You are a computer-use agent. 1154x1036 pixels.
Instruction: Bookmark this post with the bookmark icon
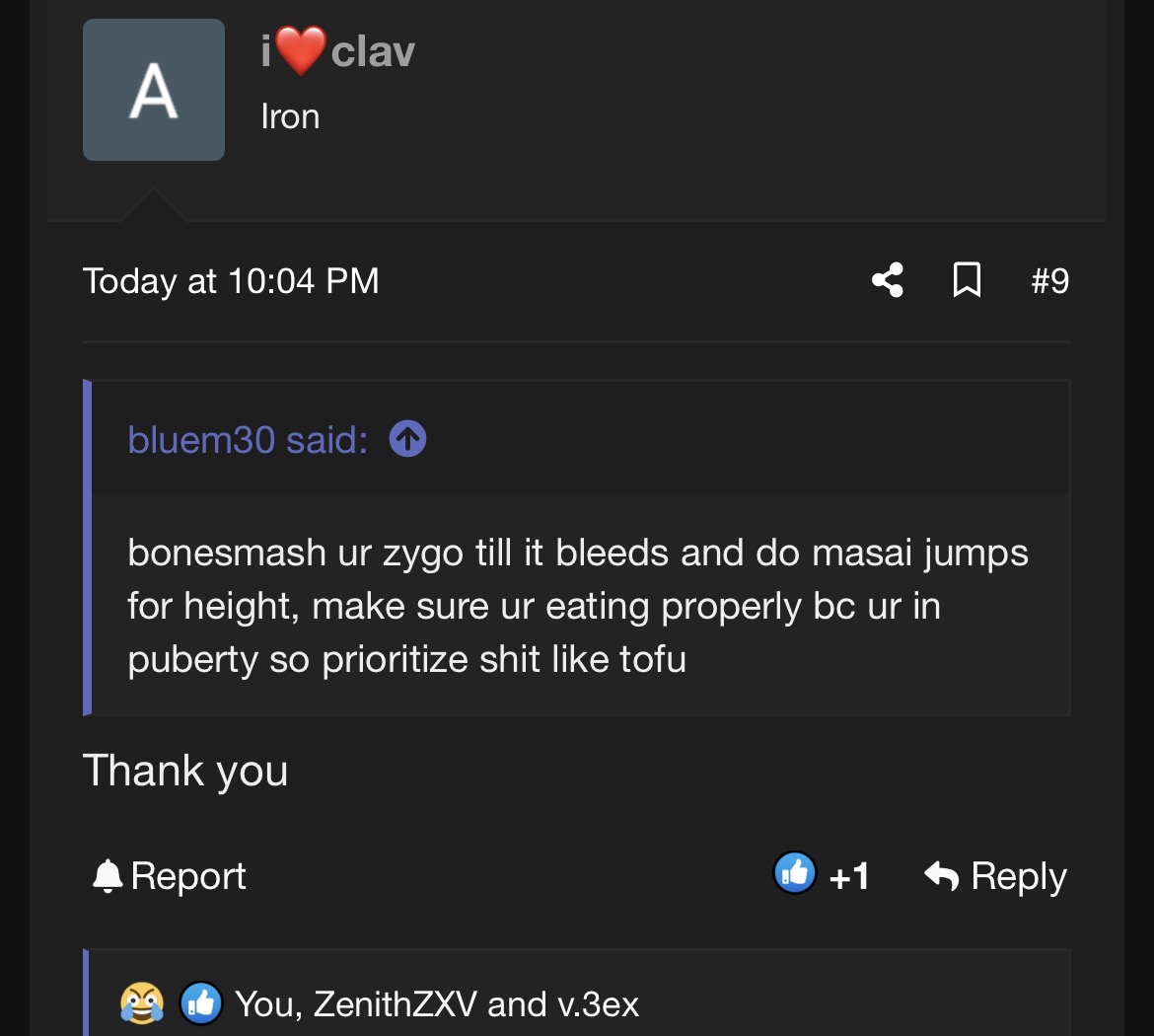click(x=967, y=280)
